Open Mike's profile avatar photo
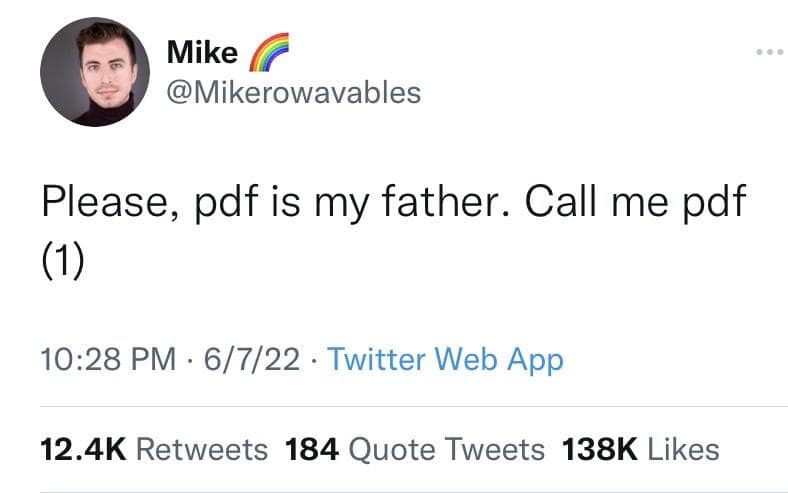 95,71
